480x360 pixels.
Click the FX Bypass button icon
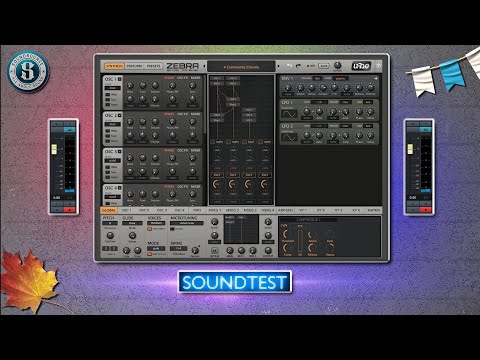click(x=214, y=250)
